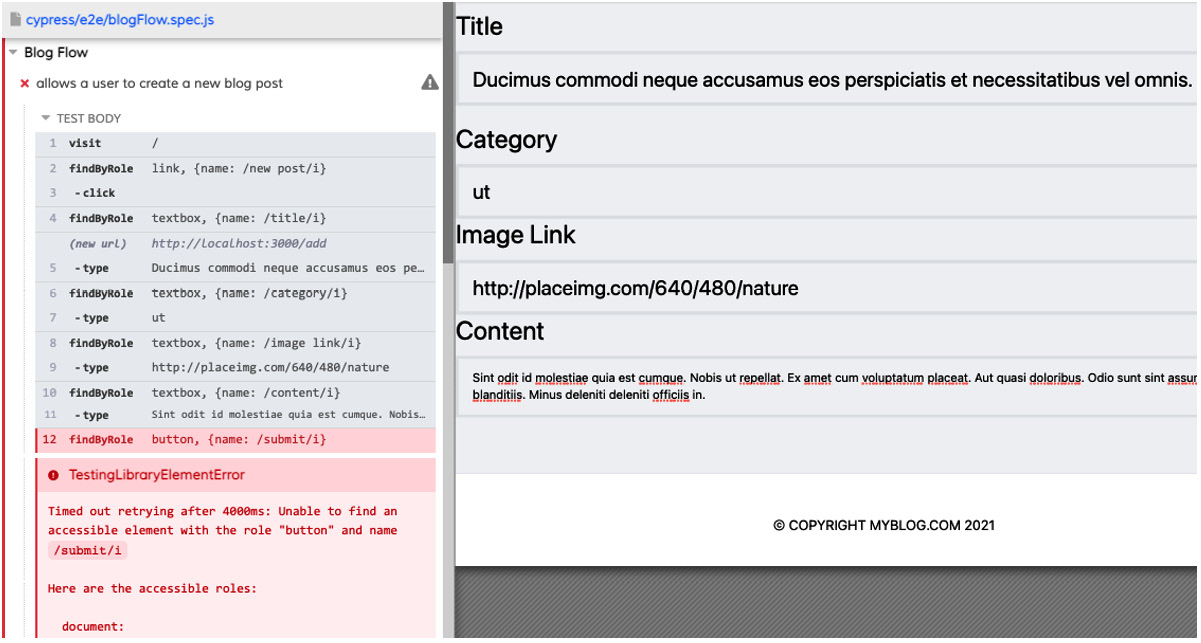The width and height of the screenshot is (1201, 643).
Task: Click the info icon in the TestingLibraryElementError banner
Action: click(x=52, y=475)
